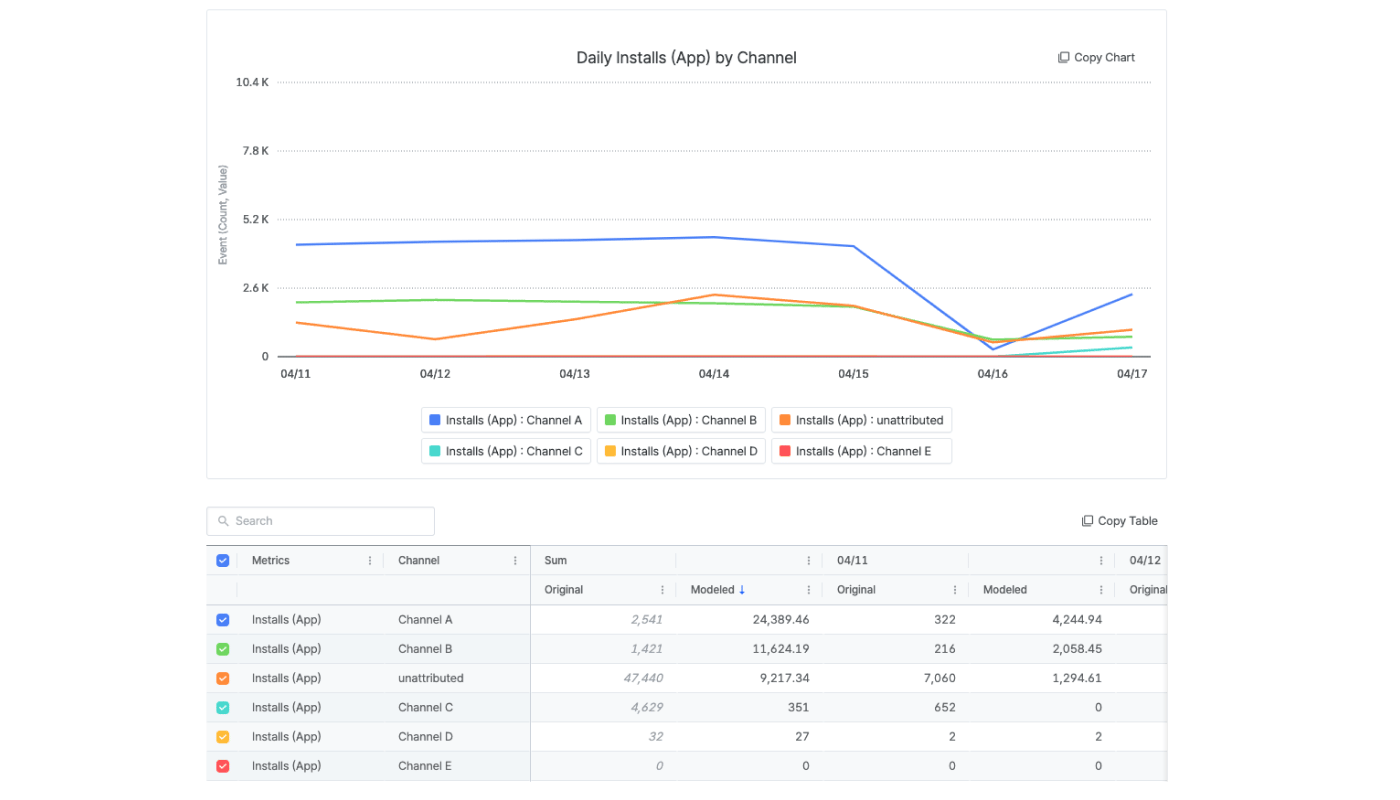Screen dimensions: 1400x800
Task: Open the Sum column options menu
Action: click(x=808, y=561)
